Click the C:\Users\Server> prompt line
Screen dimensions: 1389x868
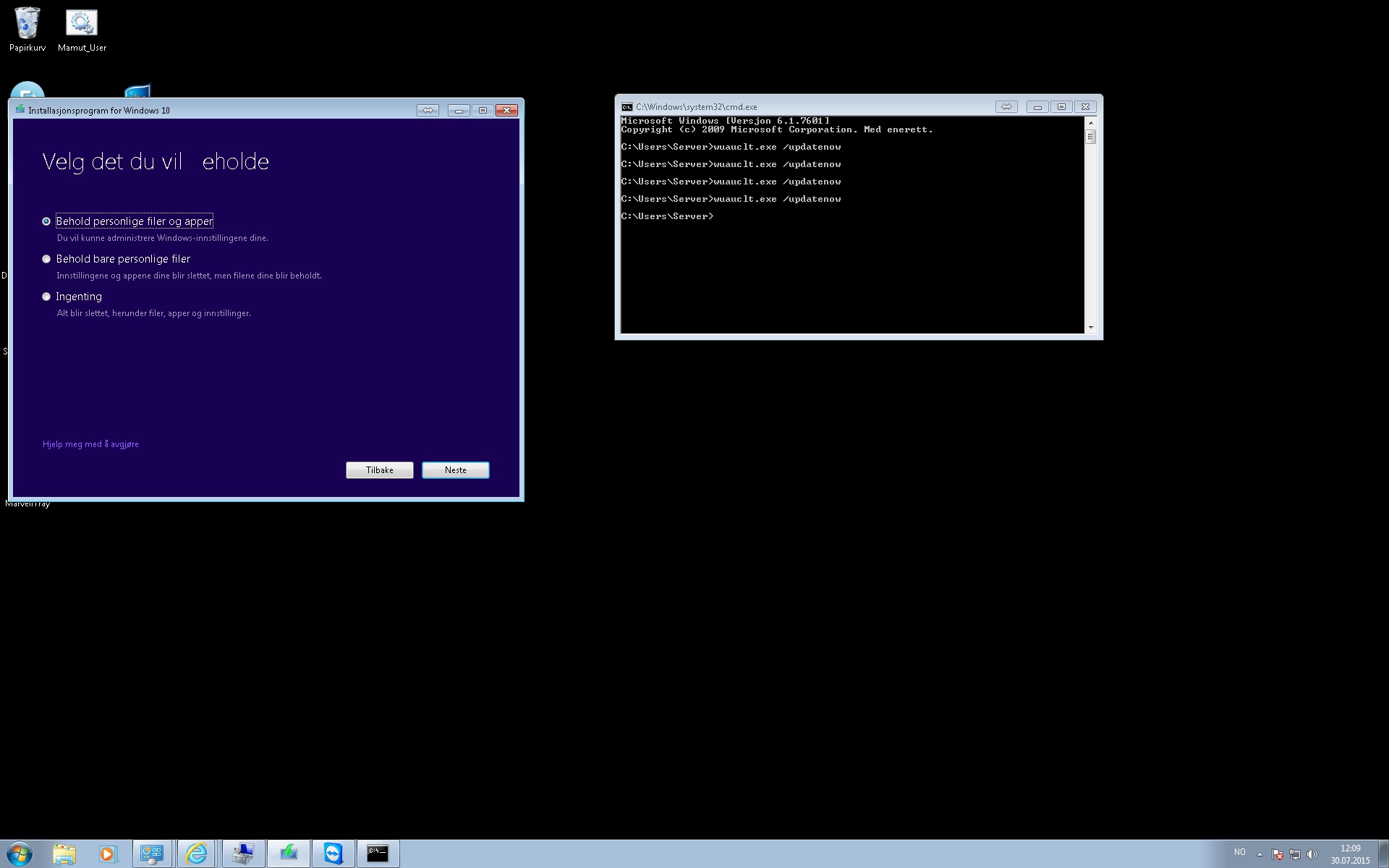667,216
